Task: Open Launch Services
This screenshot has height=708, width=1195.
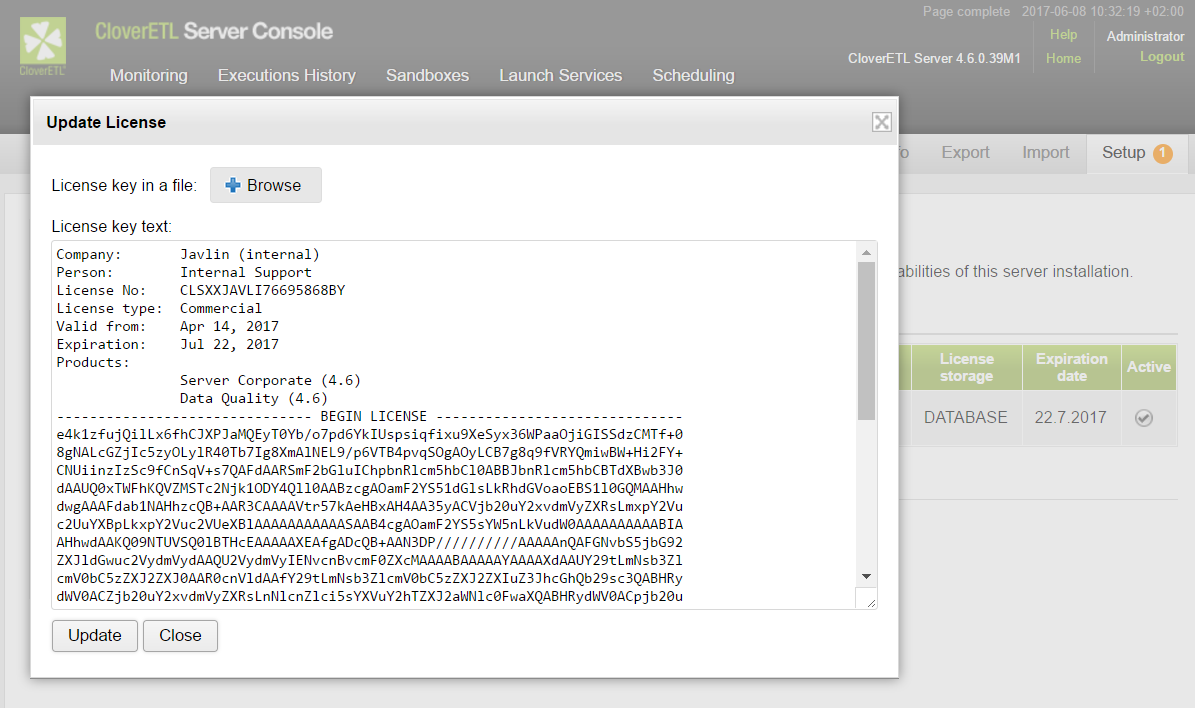Action: [x=561, y=75]
